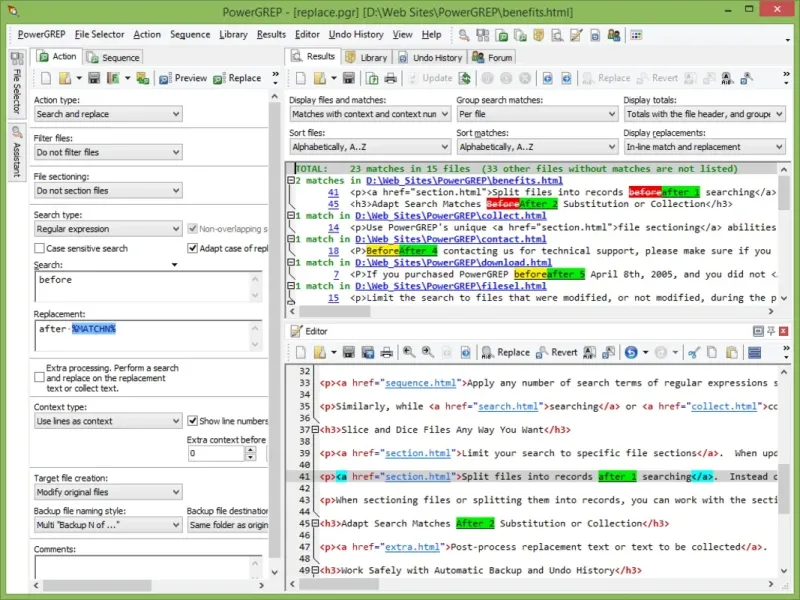Click the new file icon in Editor toolbar
Viewport: 800px width, 600px height.
pos(300,352)
